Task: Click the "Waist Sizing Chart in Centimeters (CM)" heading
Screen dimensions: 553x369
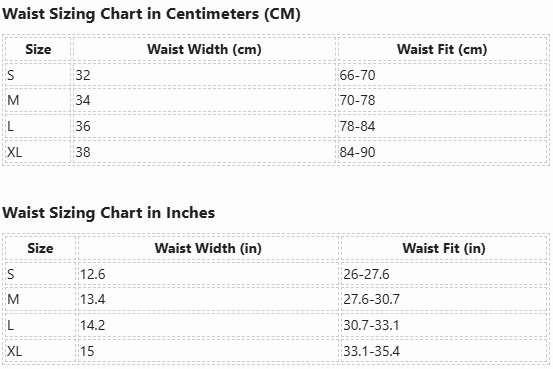Action: coord(151,14)
